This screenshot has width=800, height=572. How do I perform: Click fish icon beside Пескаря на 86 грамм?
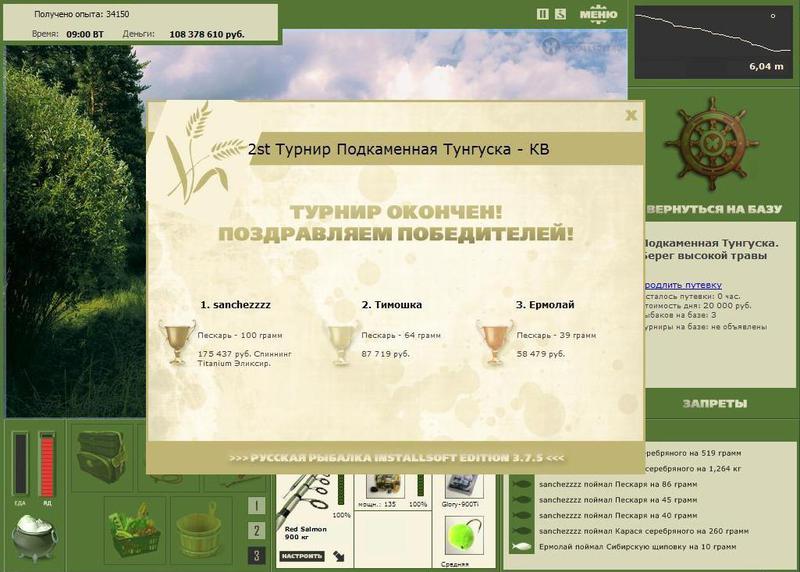coord(521,484)
